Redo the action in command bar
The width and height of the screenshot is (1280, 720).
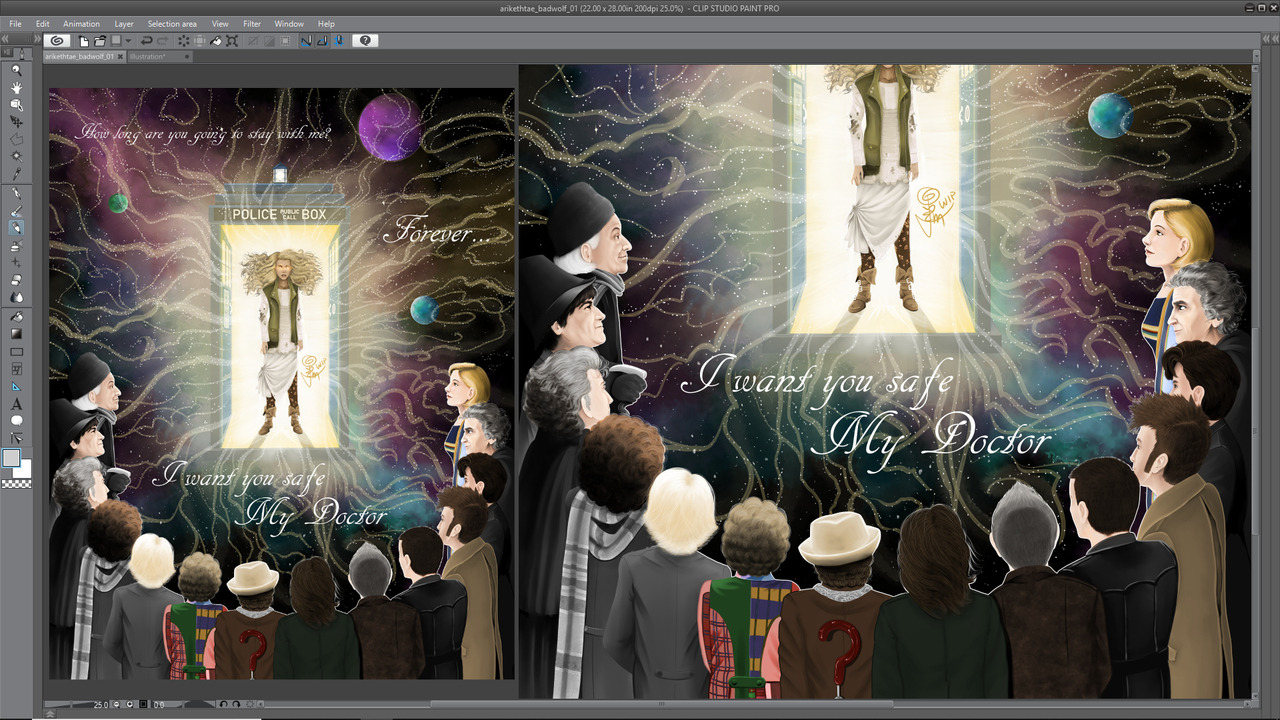[x=162, y=41]
